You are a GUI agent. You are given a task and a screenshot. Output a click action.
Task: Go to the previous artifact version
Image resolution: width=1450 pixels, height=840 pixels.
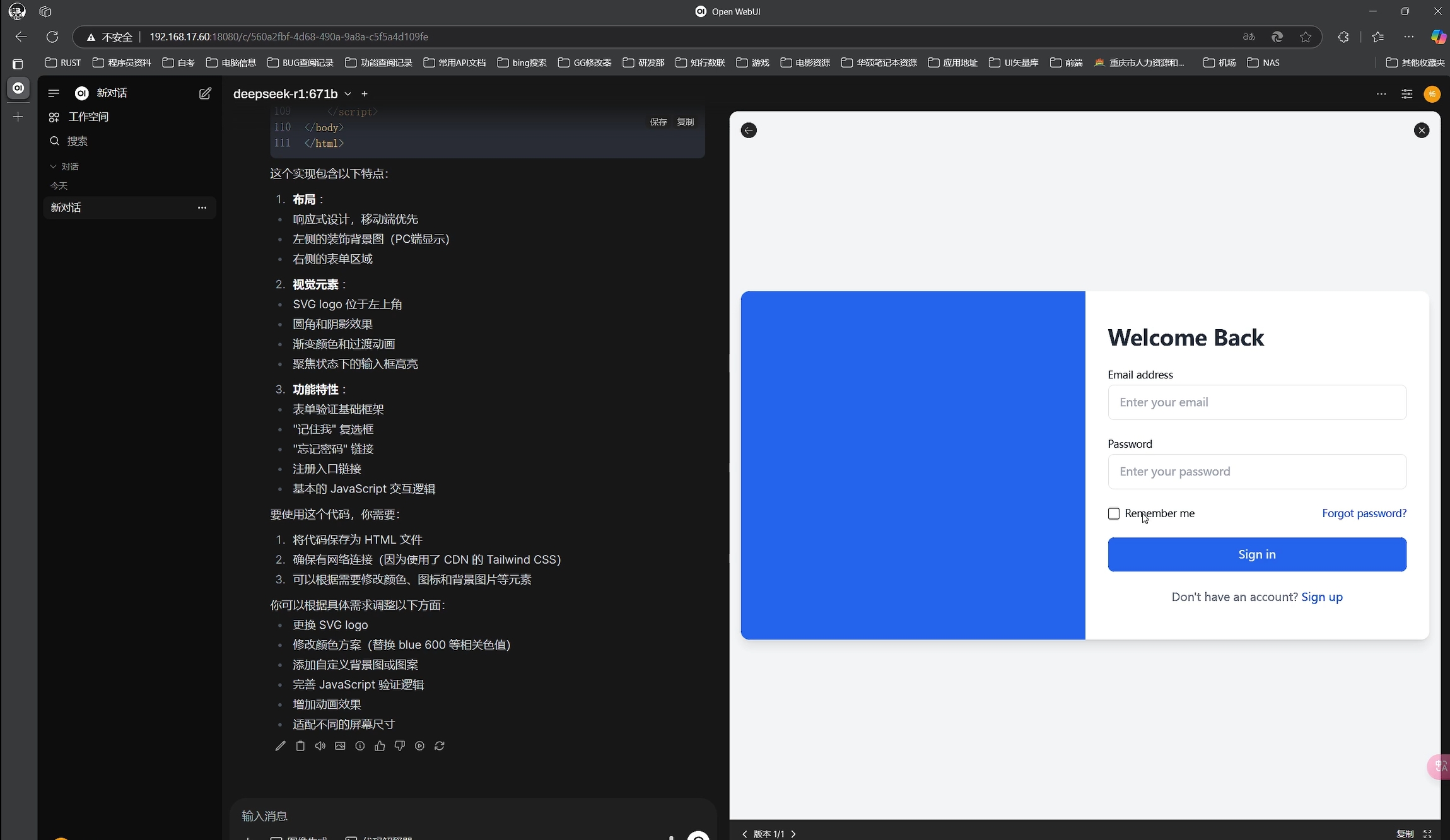(x=745, y=834)
